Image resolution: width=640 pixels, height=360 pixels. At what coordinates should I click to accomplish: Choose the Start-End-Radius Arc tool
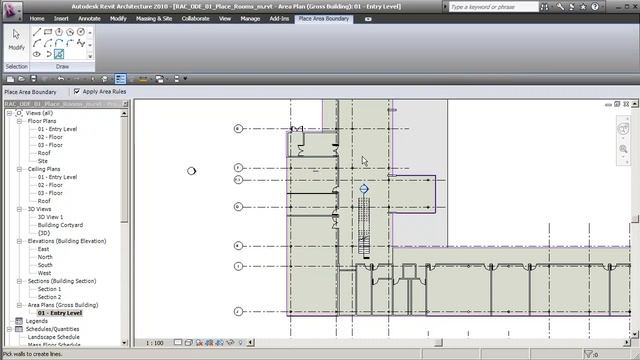coord(37,43)
